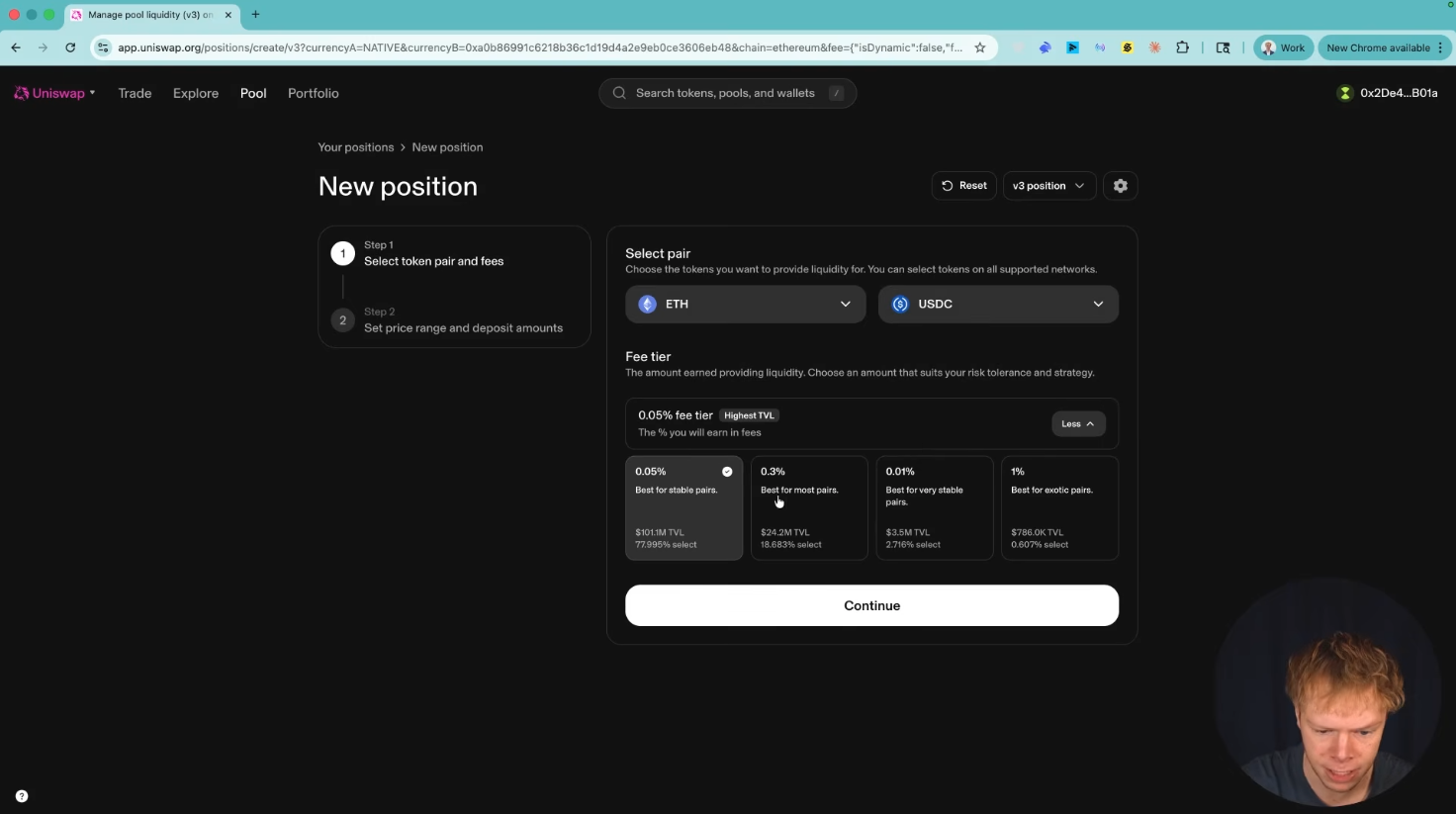Select the Pool nav item
Viewport: 1456px width, 814px height.
(253, 93)
